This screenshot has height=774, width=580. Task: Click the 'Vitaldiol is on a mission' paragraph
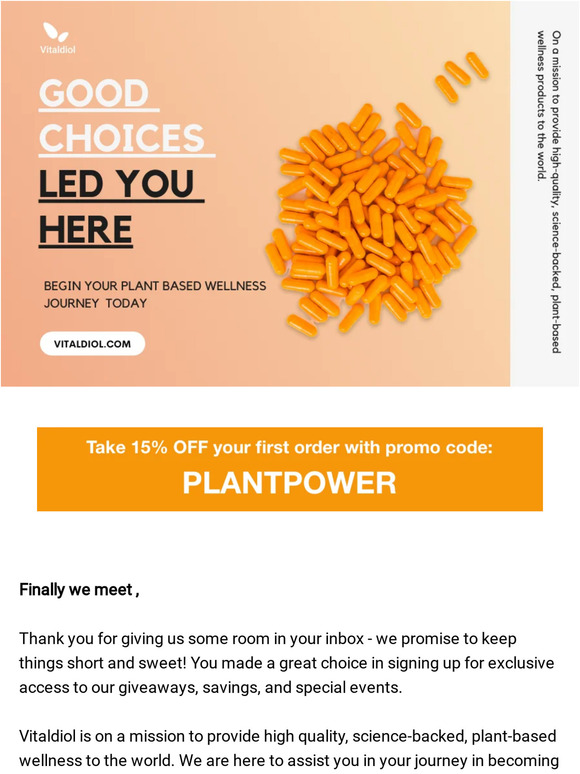(x=288, y=748)
